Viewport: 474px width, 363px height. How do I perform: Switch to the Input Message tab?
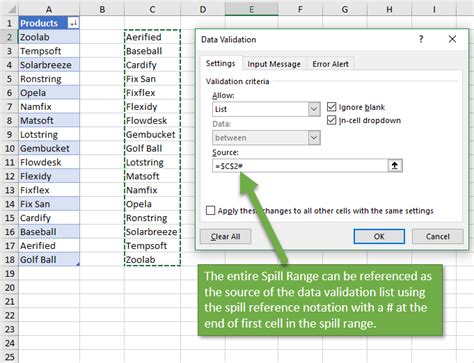(274, 64)
